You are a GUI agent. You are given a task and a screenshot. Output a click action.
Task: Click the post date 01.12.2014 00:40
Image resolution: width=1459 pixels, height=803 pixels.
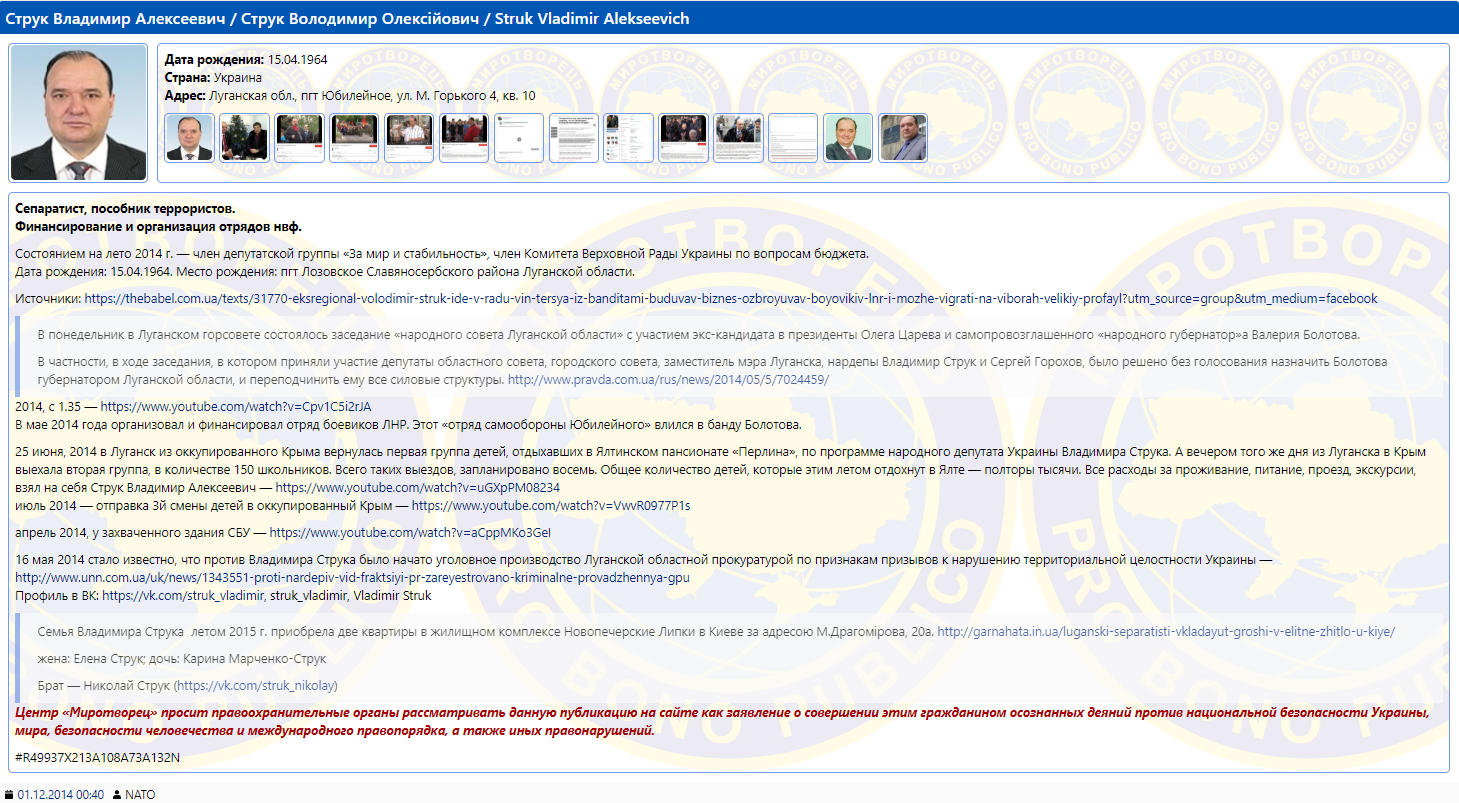[60, 795]
